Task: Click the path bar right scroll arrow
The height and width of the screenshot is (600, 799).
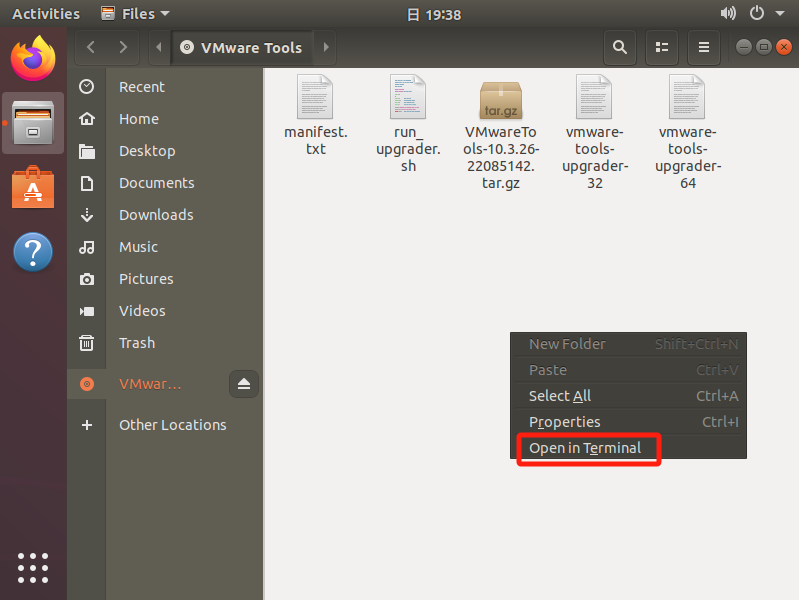Action: point(326,47)
